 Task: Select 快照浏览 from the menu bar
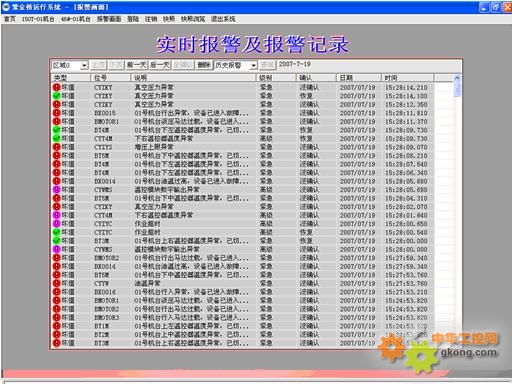click(193, 19)
